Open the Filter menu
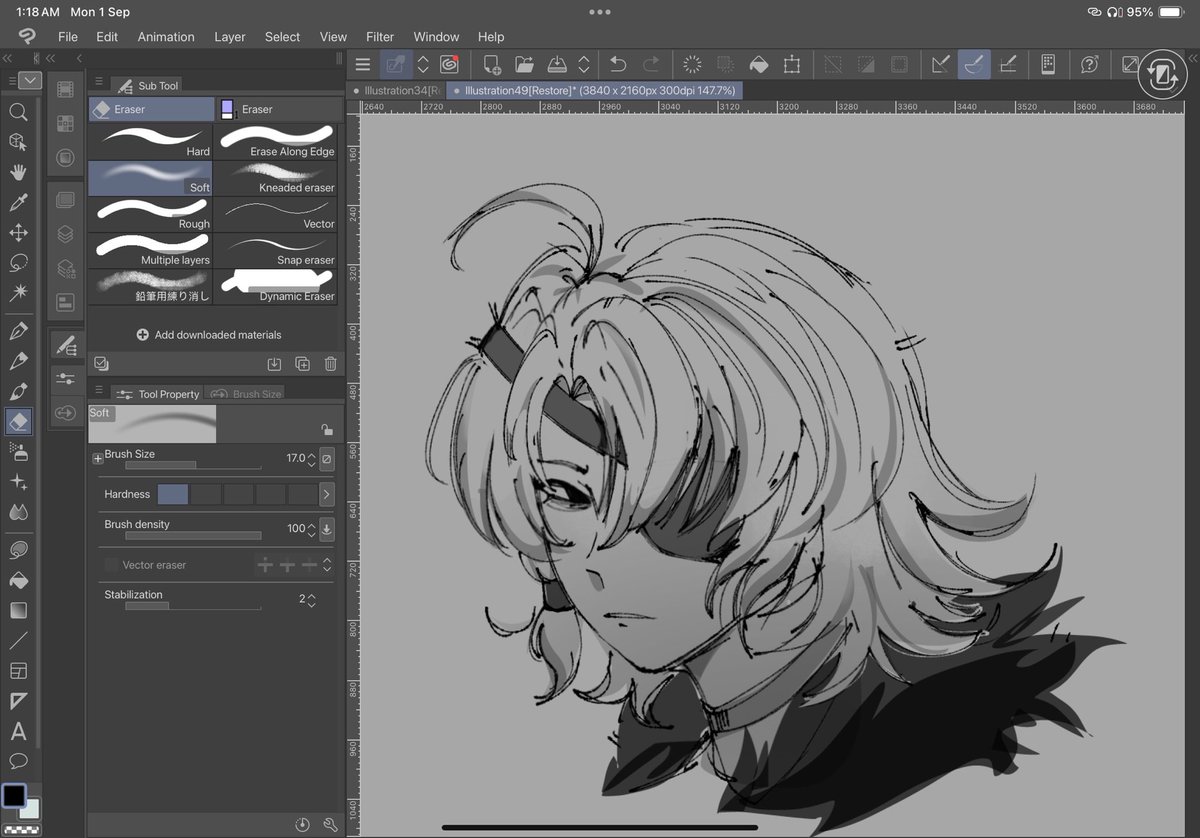The image size is (1200, 838). [x=380, y=37]
